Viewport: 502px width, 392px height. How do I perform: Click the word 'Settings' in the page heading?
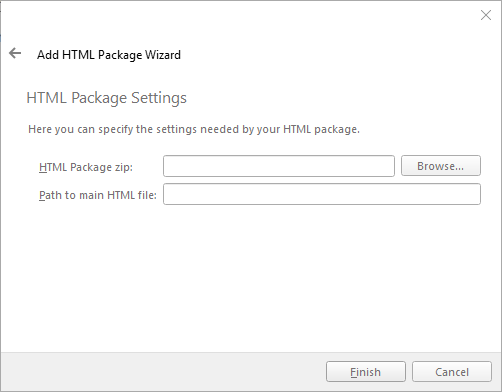coord(159,98)
